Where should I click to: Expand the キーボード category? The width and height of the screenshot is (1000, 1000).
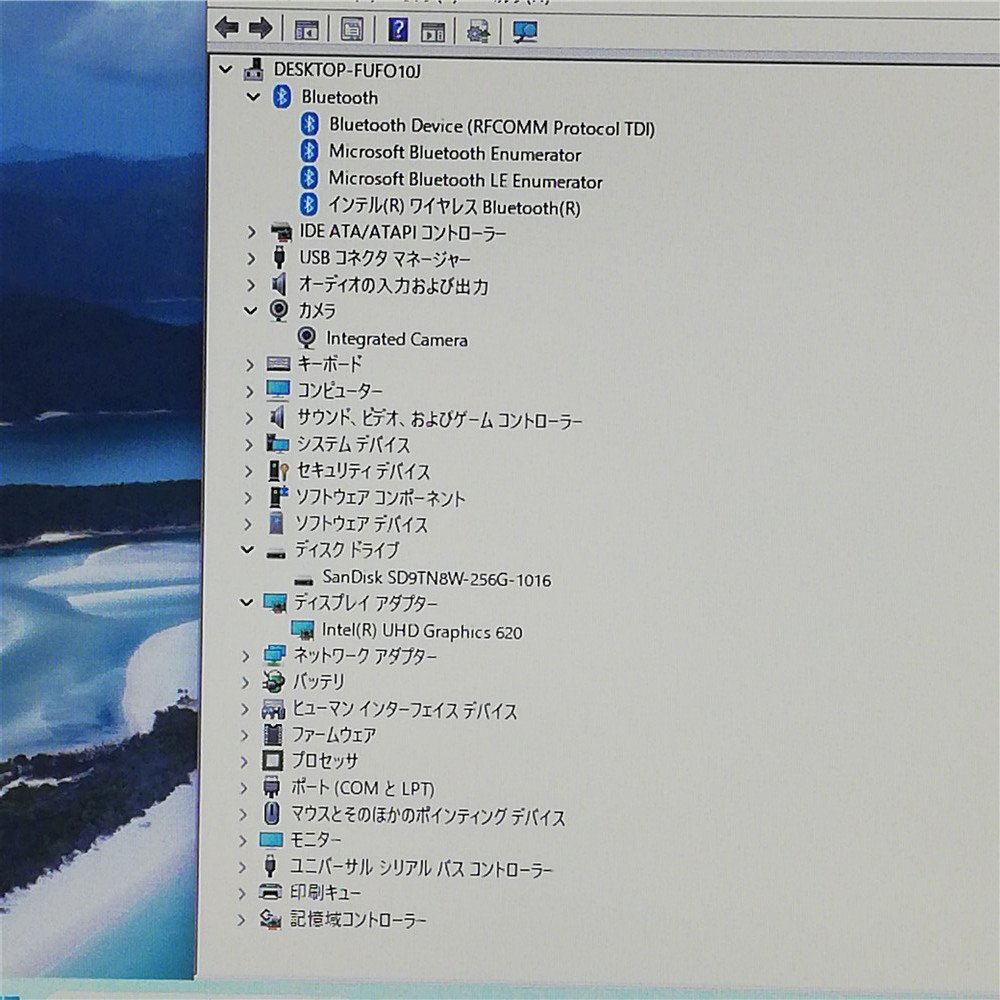point(249,365)
